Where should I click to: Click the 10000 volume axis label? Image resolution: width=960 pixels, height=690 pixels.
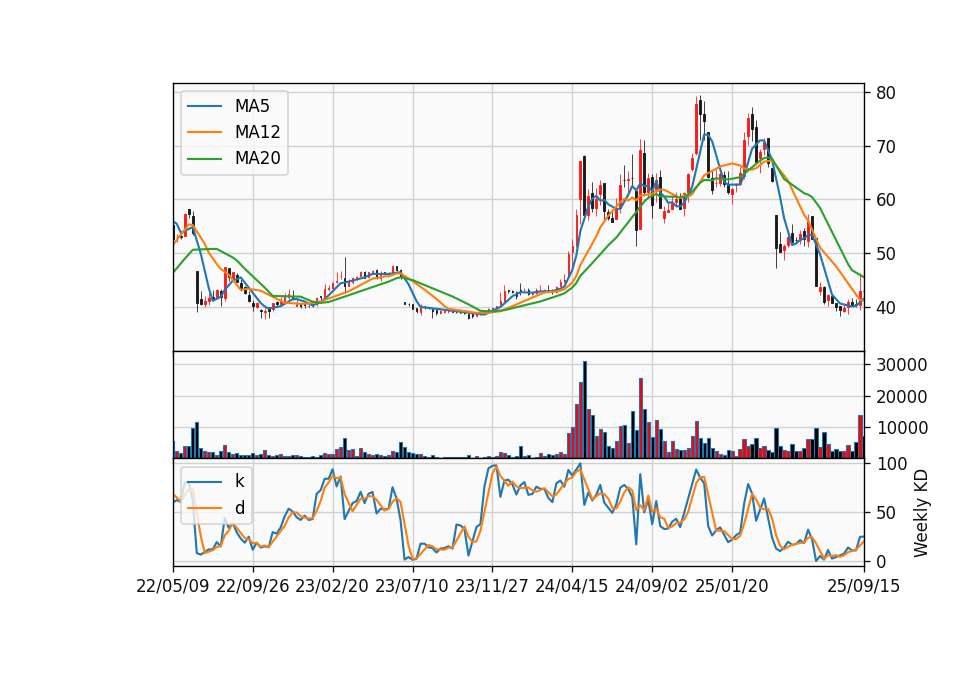click(902, 428)
